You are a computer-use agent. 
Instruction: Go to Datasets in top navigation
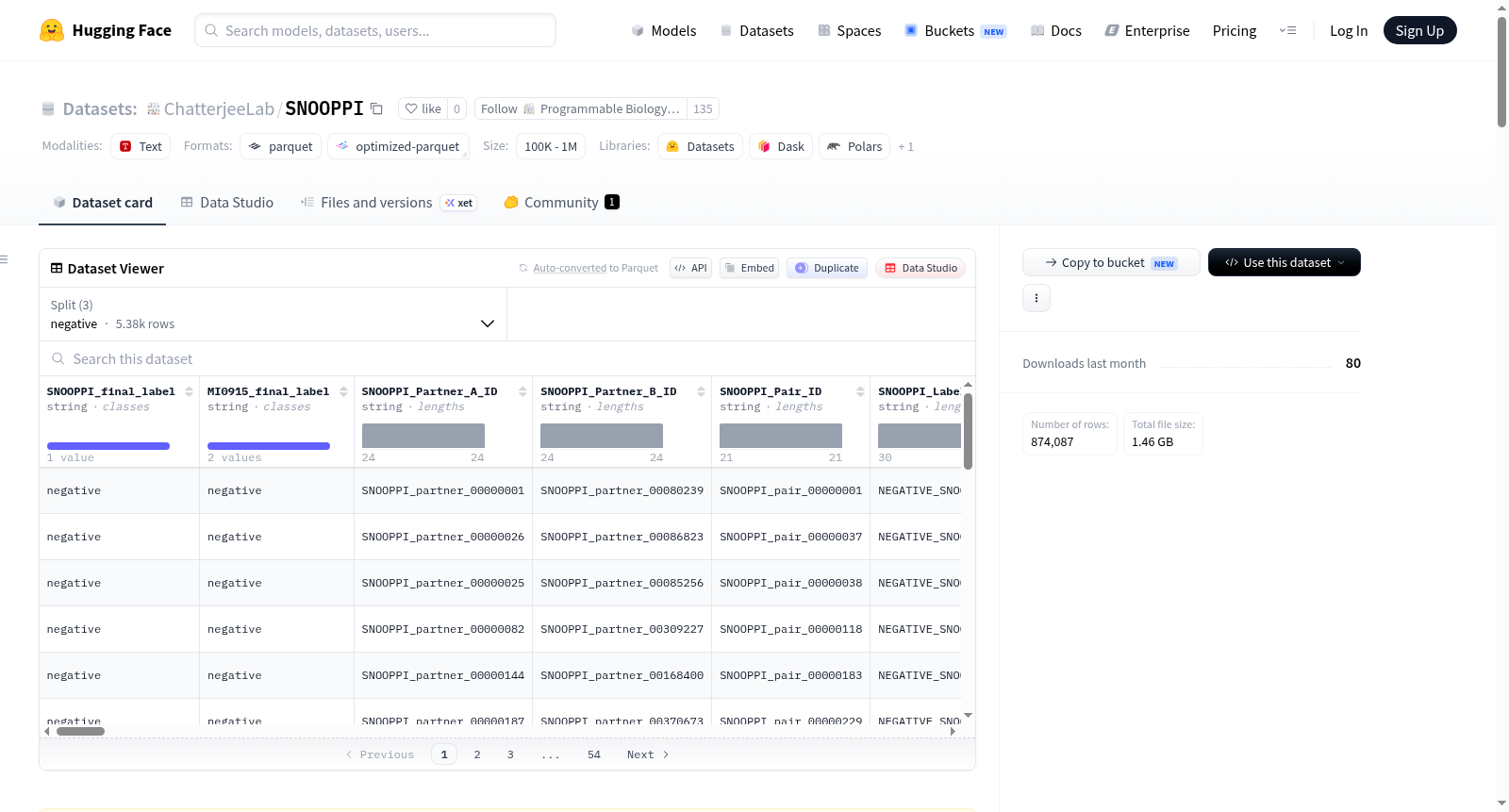coord(757,30)
